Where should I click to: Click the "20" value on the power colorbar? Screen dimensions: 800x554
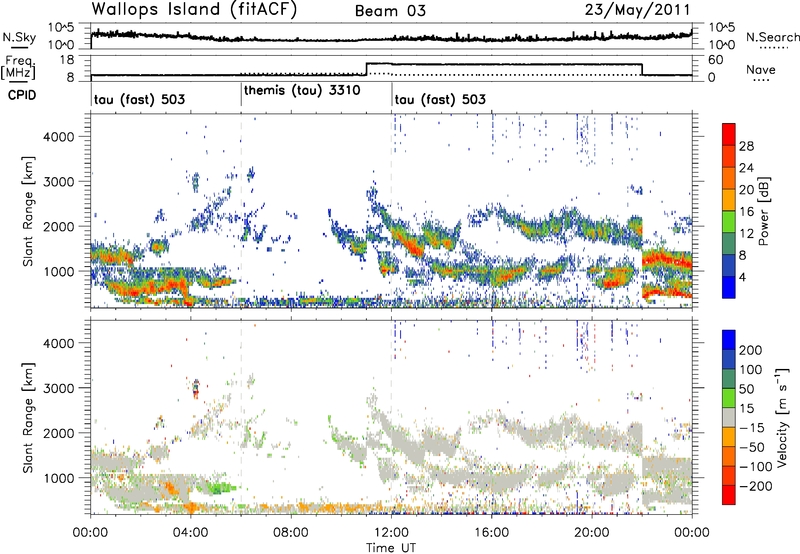click(x=746, y=190)
